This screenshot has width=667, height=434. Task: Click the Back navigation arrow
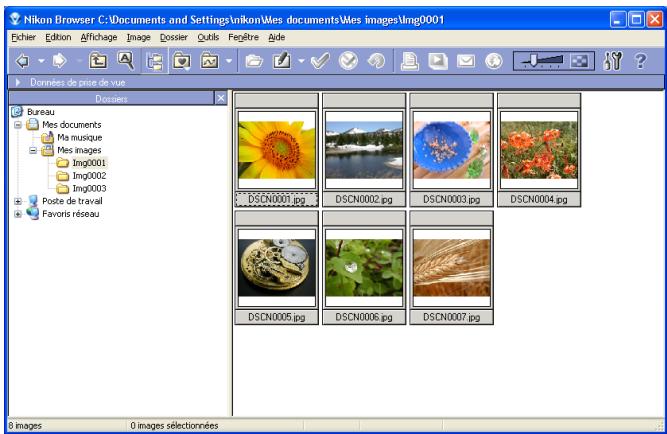point(23,61)
